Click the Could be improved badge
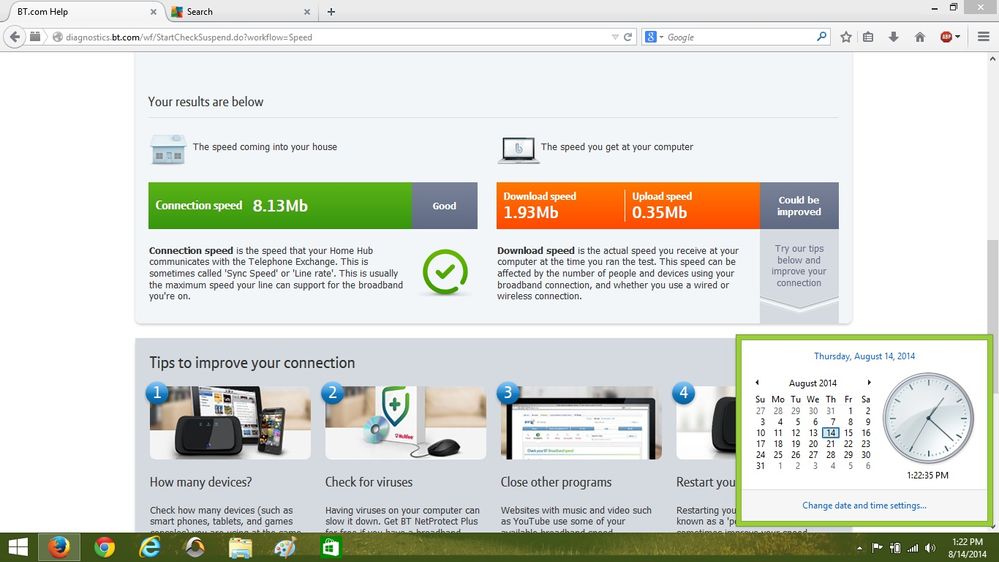 pyautogui.click(x=799, y=206)
